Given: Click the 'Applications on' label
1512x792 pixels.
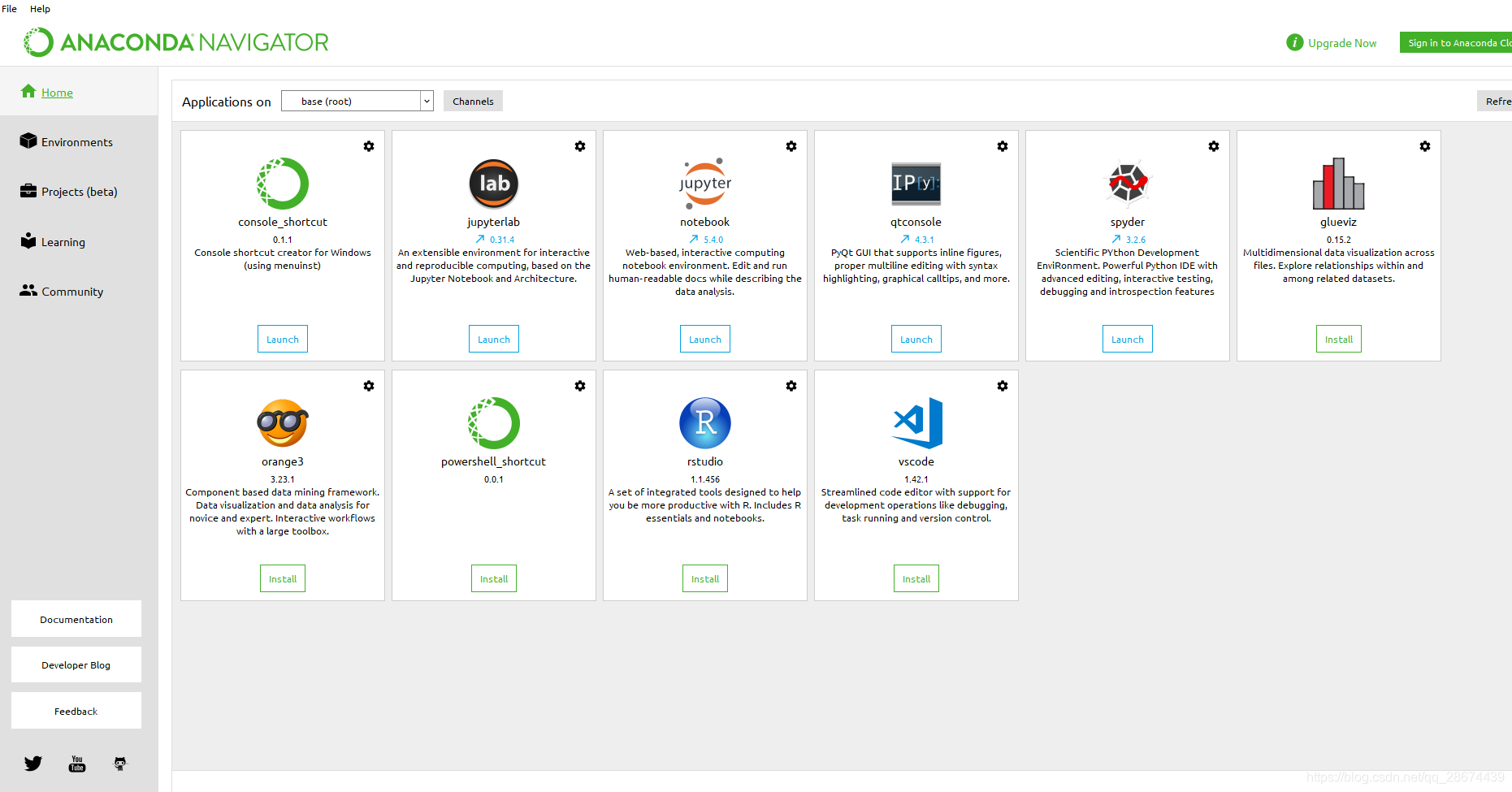Looking at the screenshot, I should click(227, 102).
